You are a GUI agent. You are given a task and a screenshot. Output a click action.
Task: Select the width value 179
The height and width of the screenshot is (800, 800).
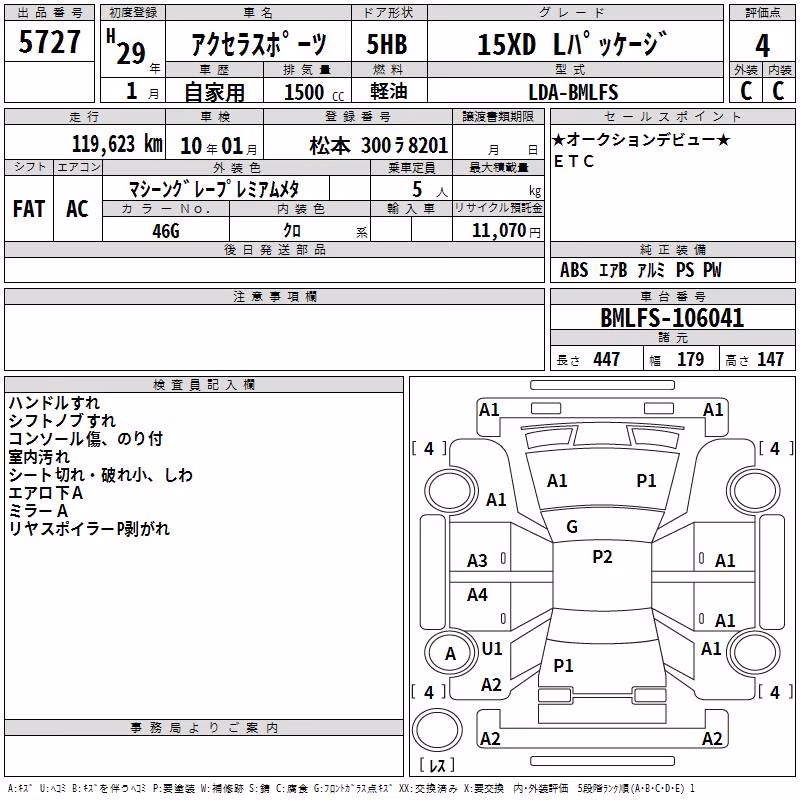(690, 360)
